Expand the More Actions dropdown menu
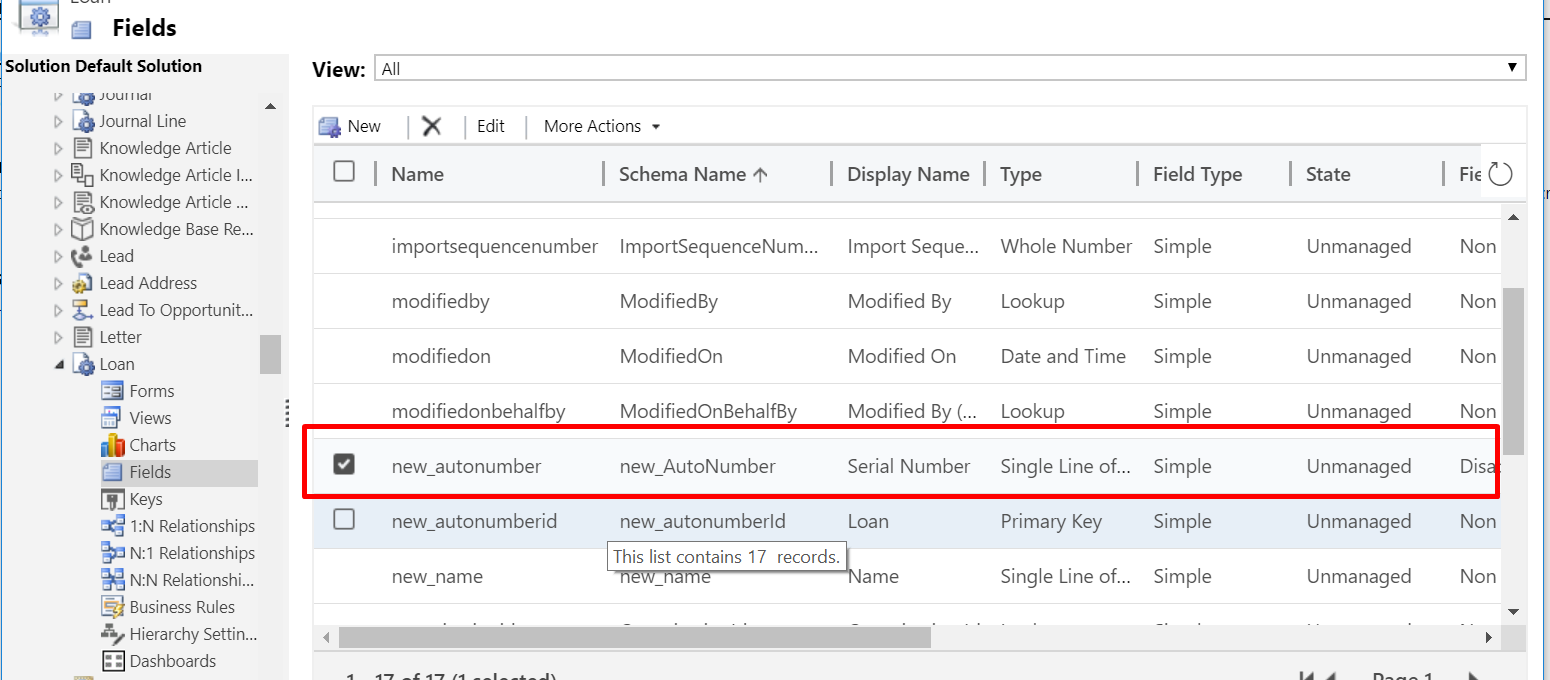 point(602,126)
